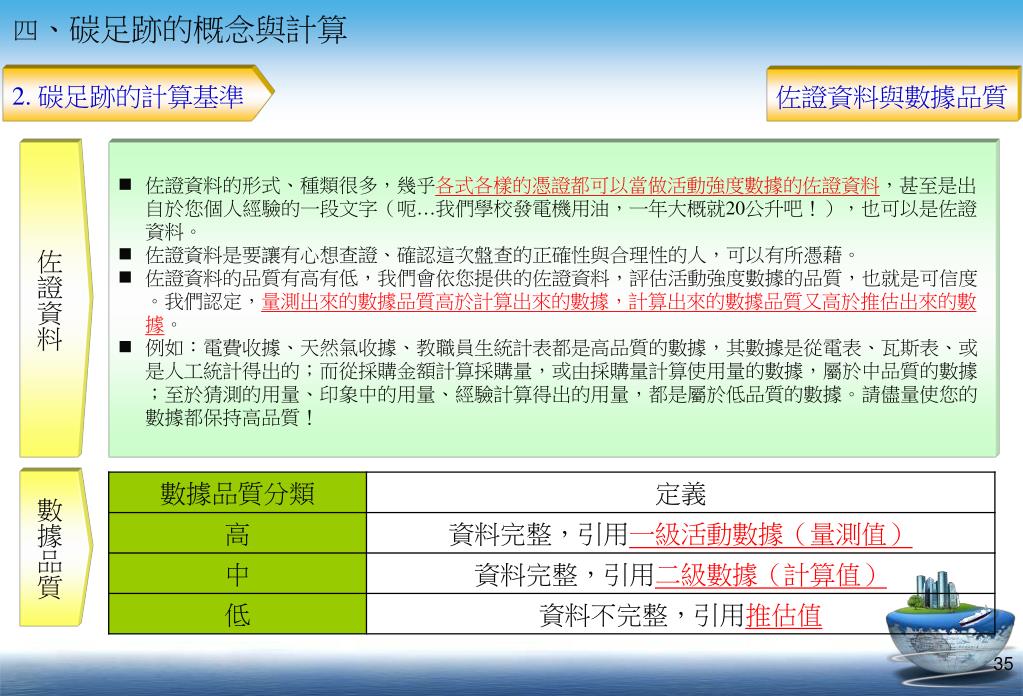1023x696 pixels.
Task: Click the cell text 資料不完整，引用
Action: (x=642, y=615)
